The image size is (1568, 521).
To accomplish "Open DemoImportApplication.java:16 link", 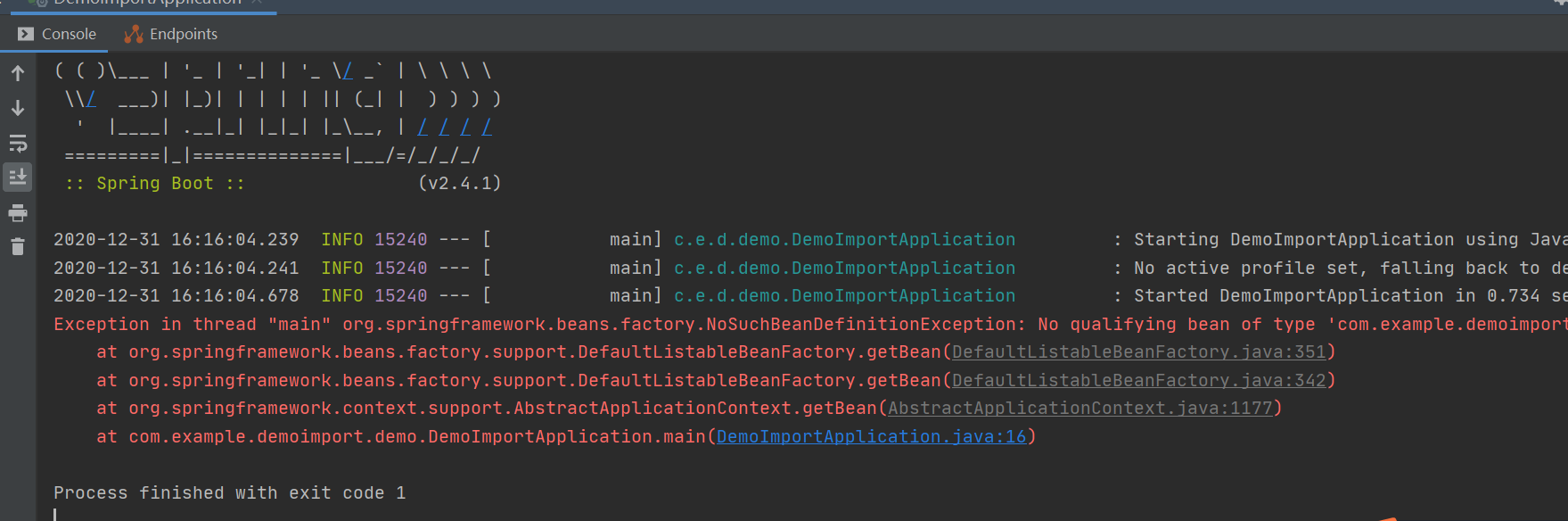I will (872, 437).
